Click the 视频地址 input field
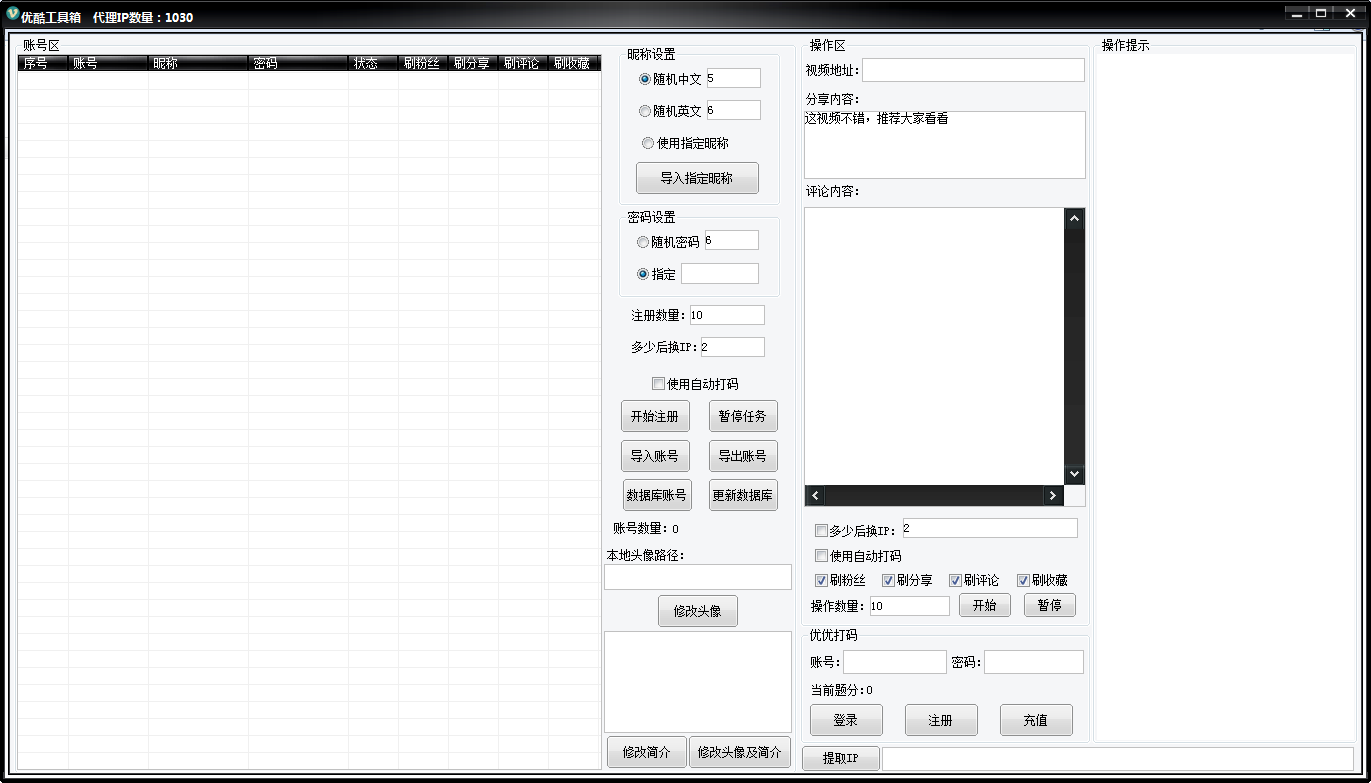Viewport: 1371px width, 783px height. (973, 70)
